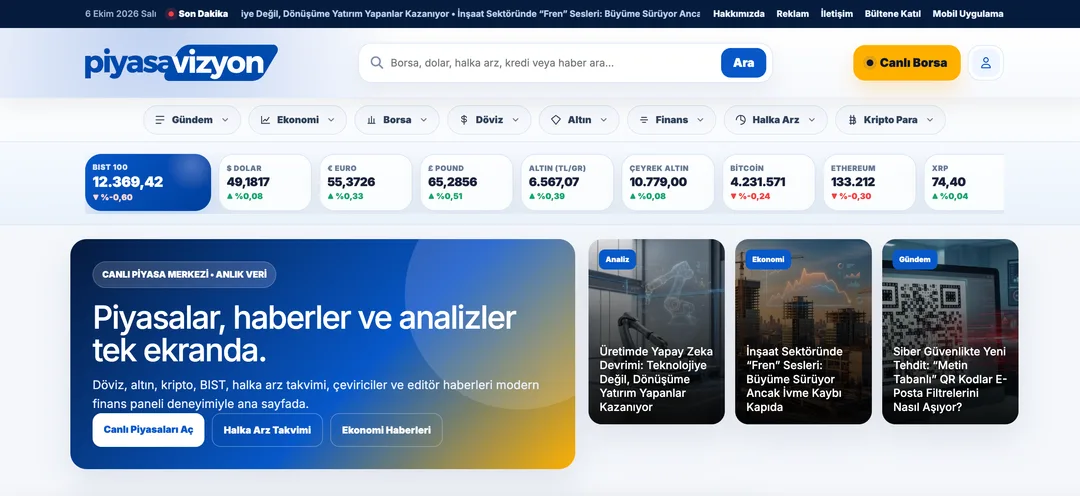Expand the Finans dropdown chevron
The width and height of the screenshot is (1080, 496).
700,120
